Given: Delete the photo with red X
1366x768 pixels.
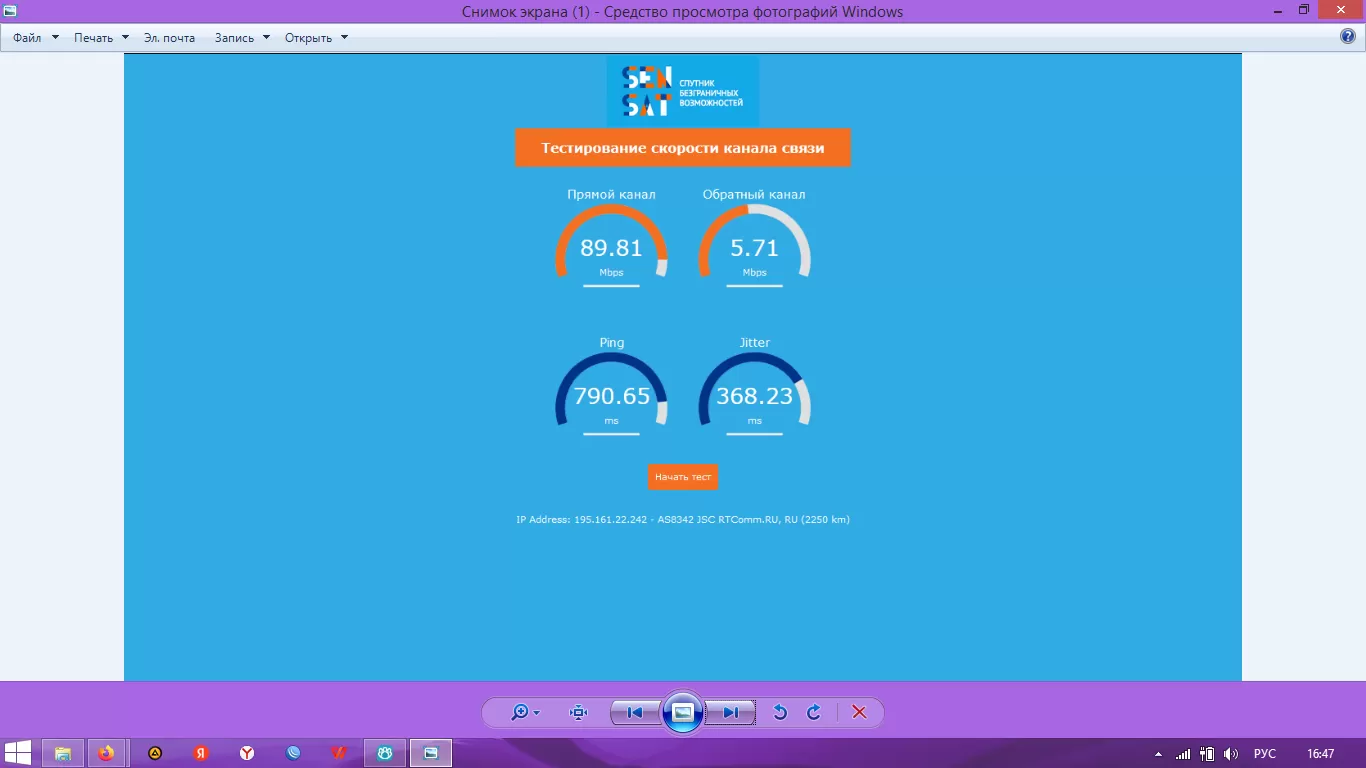Looking at the screenshot, I should coord(859,713).
